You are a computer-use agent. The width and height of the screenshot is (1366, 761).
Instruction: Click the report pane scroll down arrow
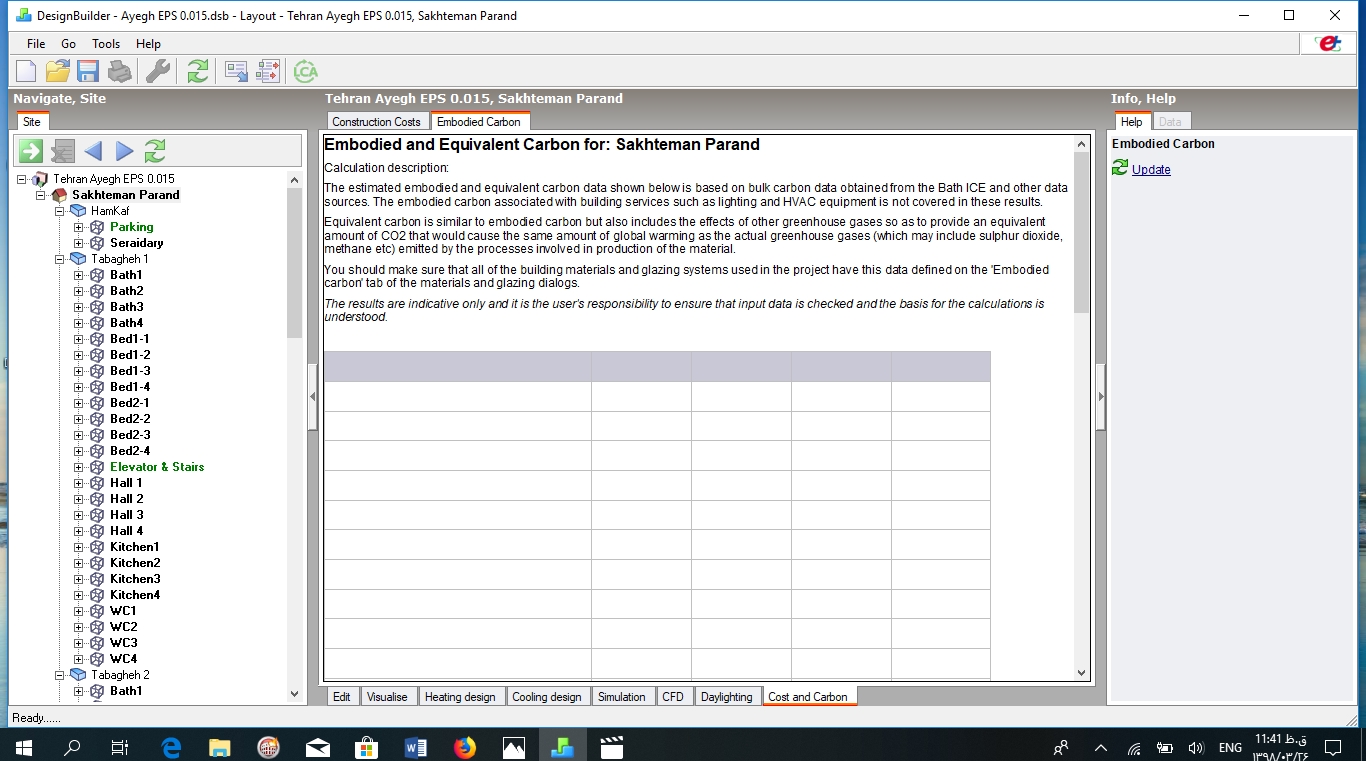click(1081, 673)
